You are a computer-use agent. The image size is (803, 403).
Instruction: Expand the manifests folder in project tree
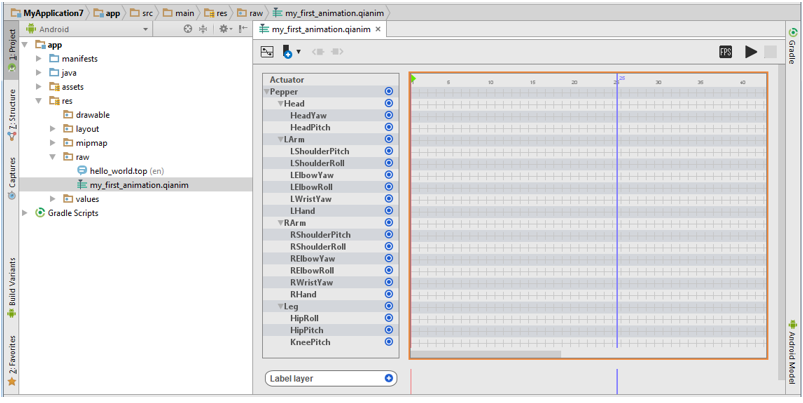coord(39,59)
